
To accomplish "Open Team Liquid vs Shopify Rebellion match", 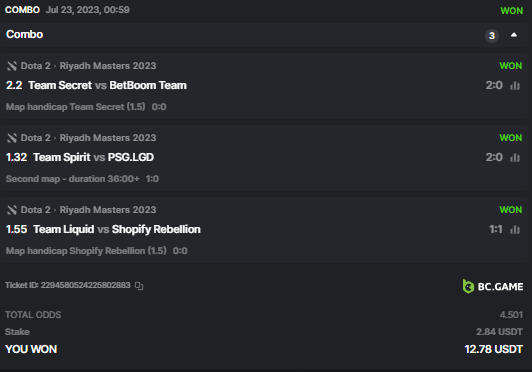I will tap(117, 229).
